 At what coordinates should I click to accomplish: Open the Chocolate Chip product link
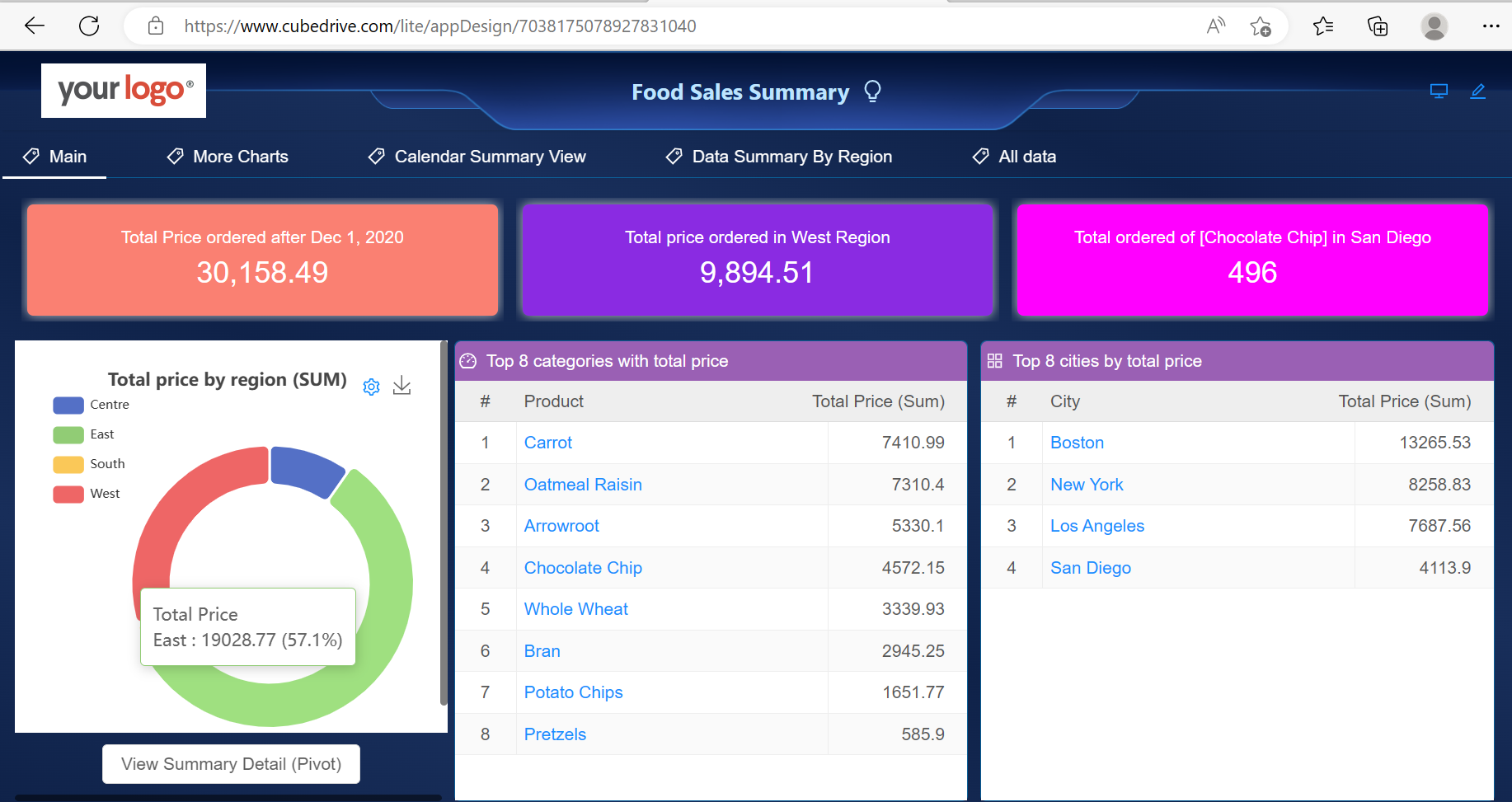coord(583,568)
